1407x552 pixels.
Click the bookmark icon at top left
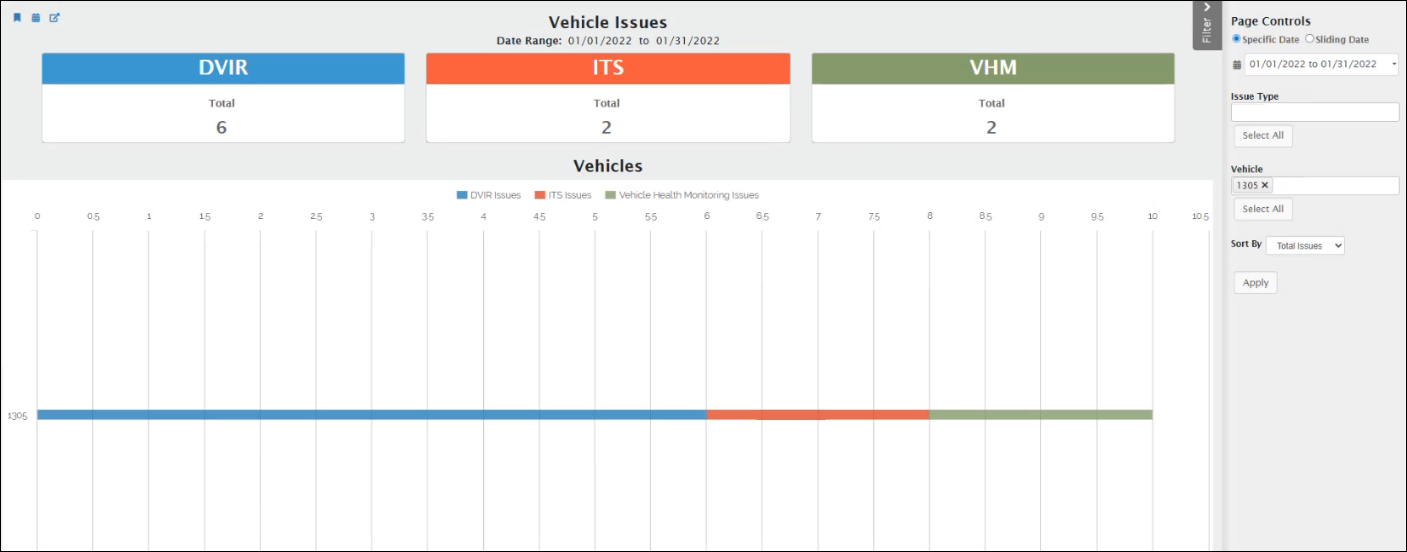pyautogui.click(x=17, y=18)
